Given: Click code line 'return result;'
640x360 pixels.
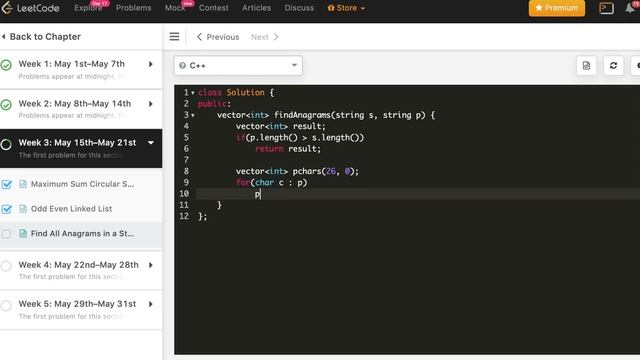Looking at the screenshot, I should click(288, 149).
